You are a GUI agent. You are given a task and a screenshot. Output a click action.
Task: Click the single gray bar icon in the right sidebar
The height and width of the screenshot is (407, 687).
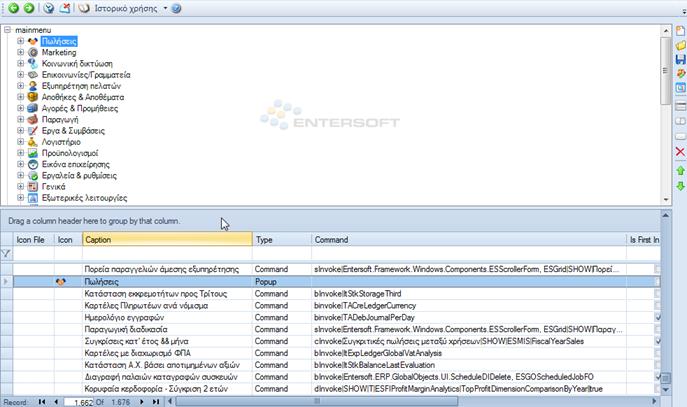point(680,136)
